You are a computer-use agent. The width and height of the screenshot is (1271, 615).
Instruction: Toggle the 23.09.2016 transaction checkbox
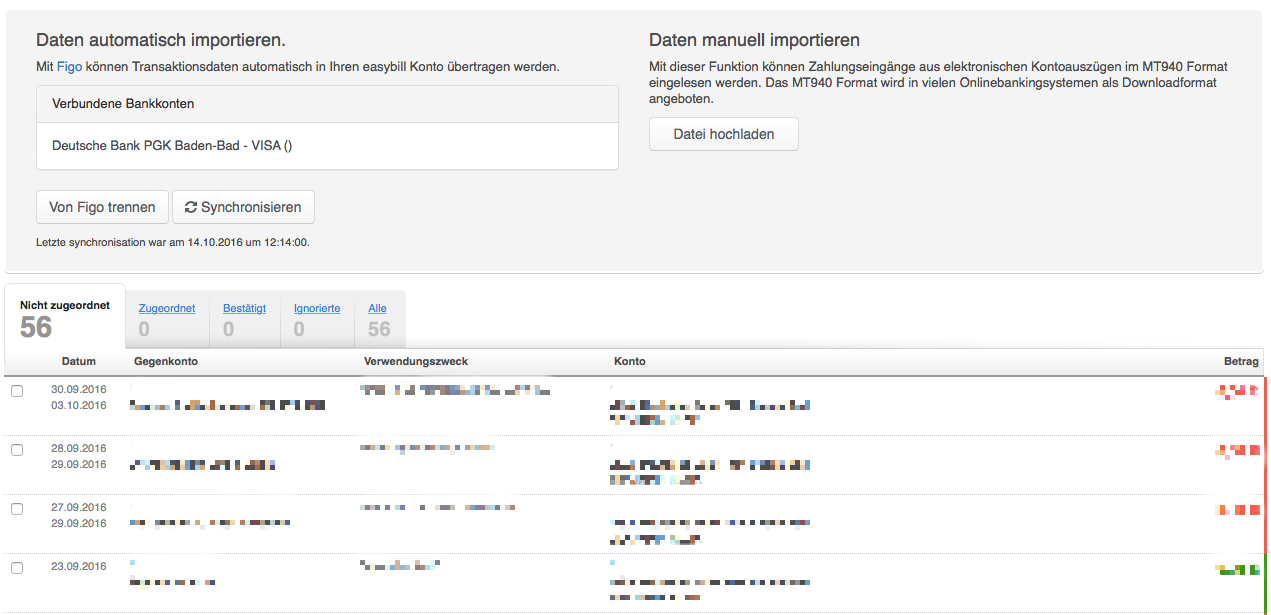coord(17,568)
